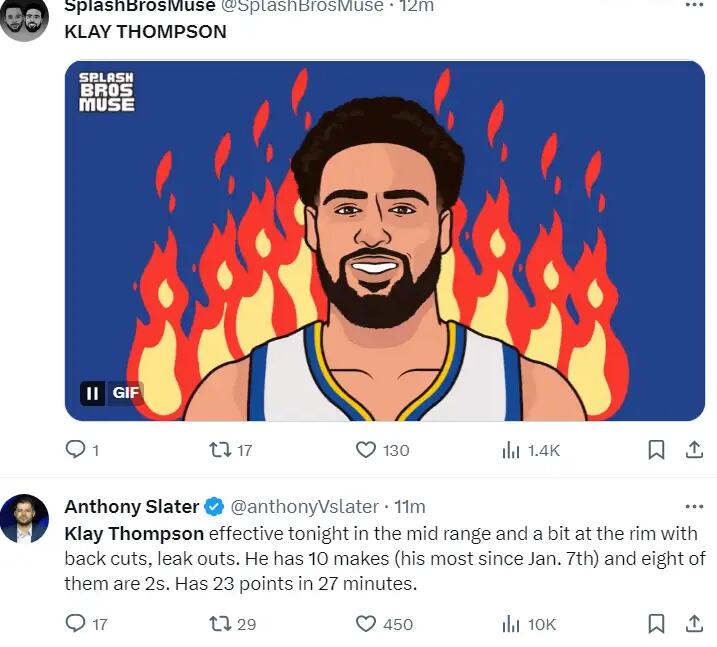Share the SplashBrosMuse tweet
The height and width of the screenshot is (647, 717).
pos(694,450)
